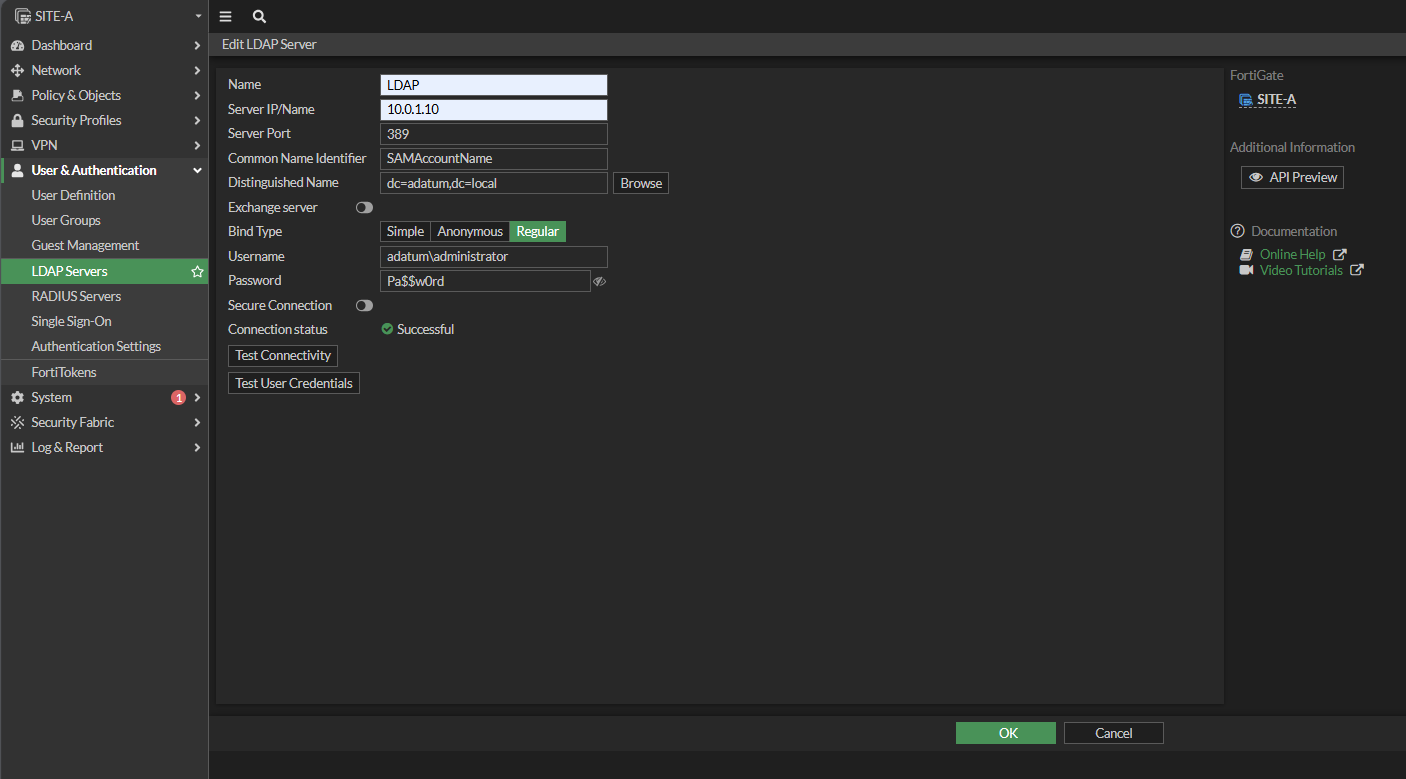Click the Online Help external link icon
Image resolution: width=1406 pixels, height=779 pixels.
(1340, 255)
